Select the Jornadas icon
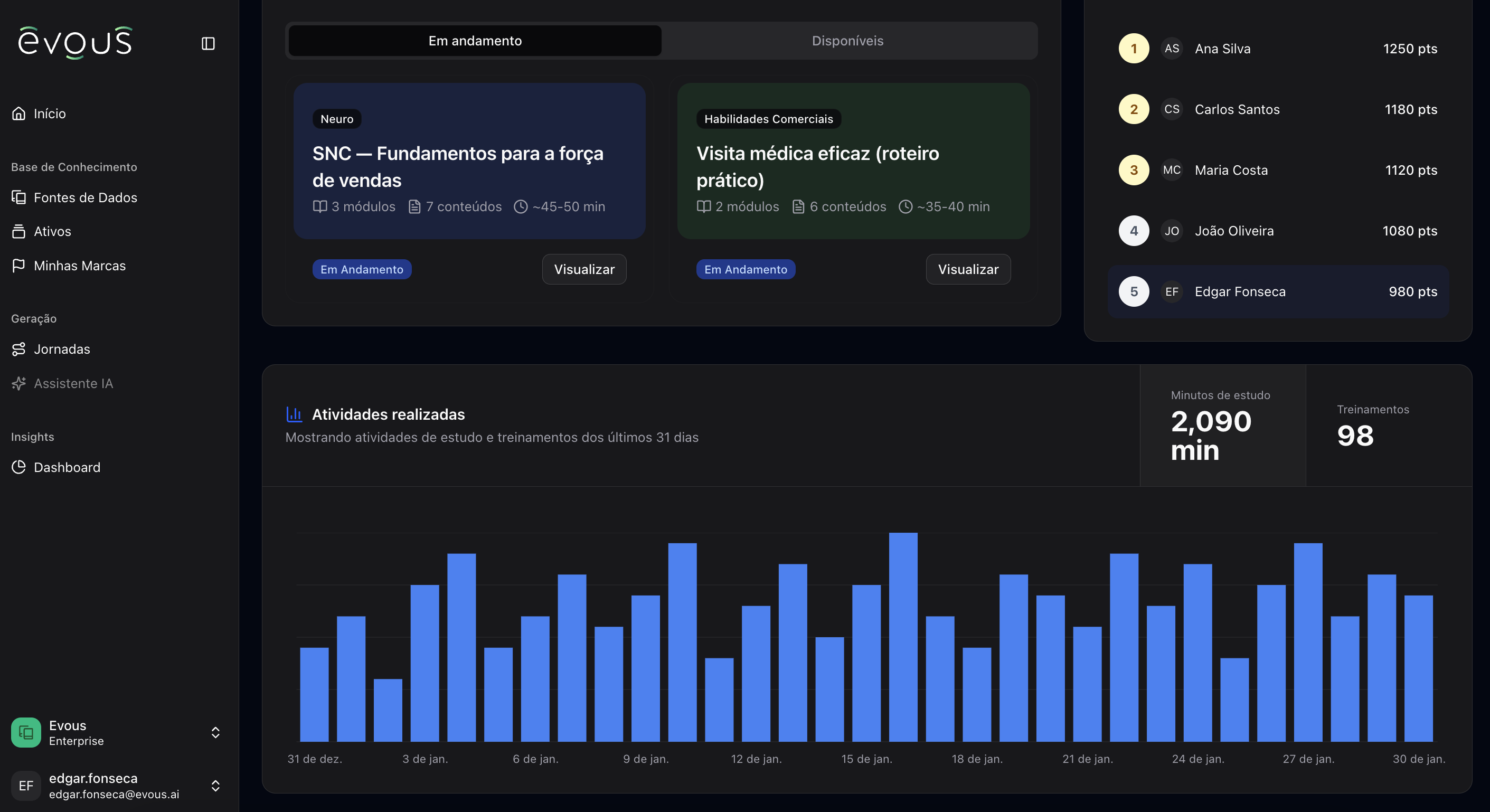The width and height of the screenshot is (1490, 812). pyautogui.click(x=19, y=349)
